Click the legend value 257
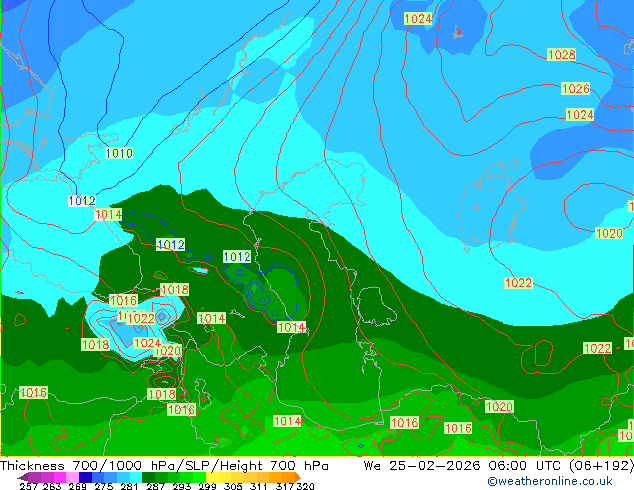Image resolution: width=634 pixels, height=490 pixels. (29, 486)
